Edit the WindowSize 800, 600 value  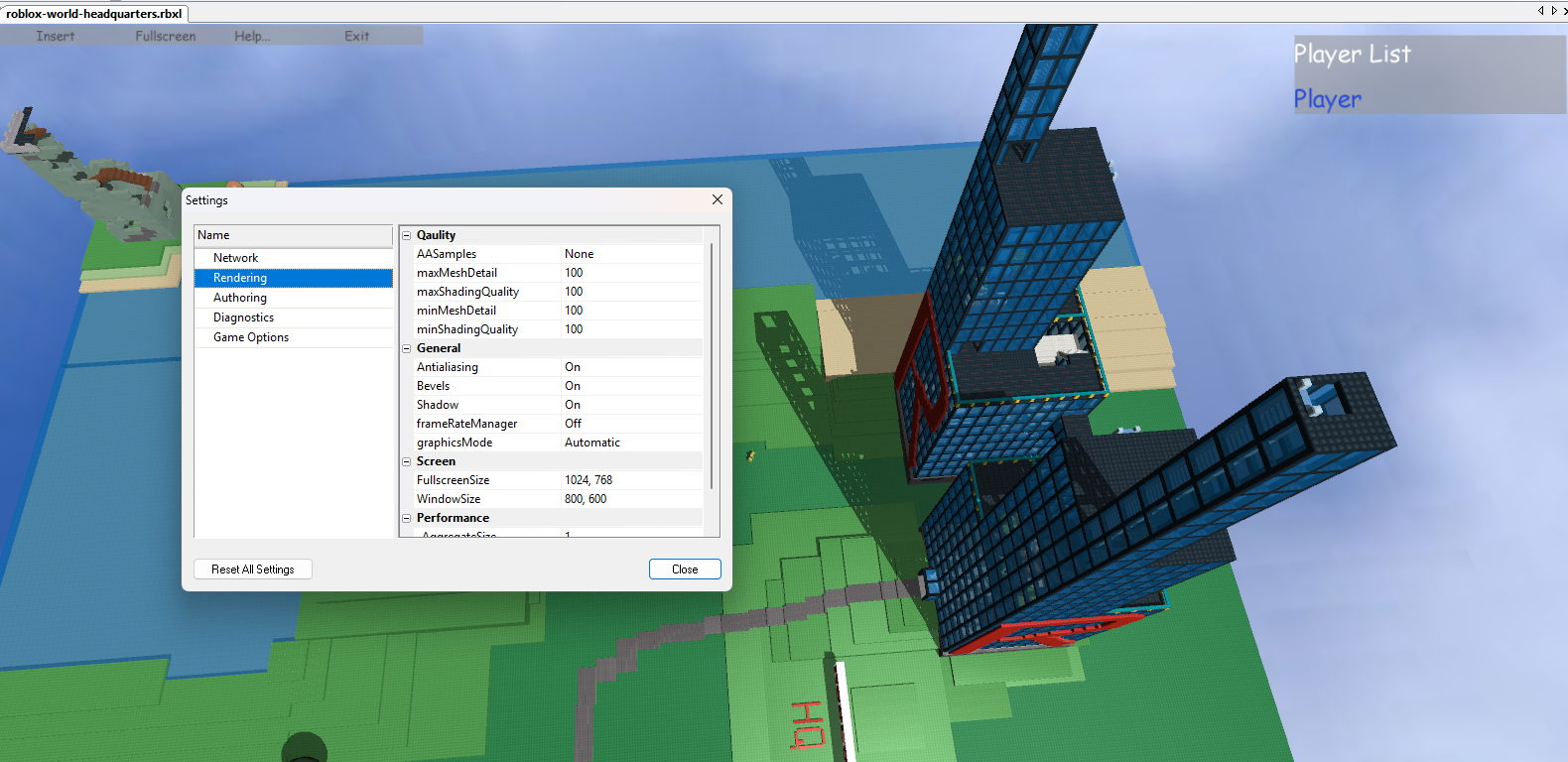(632, 499)
